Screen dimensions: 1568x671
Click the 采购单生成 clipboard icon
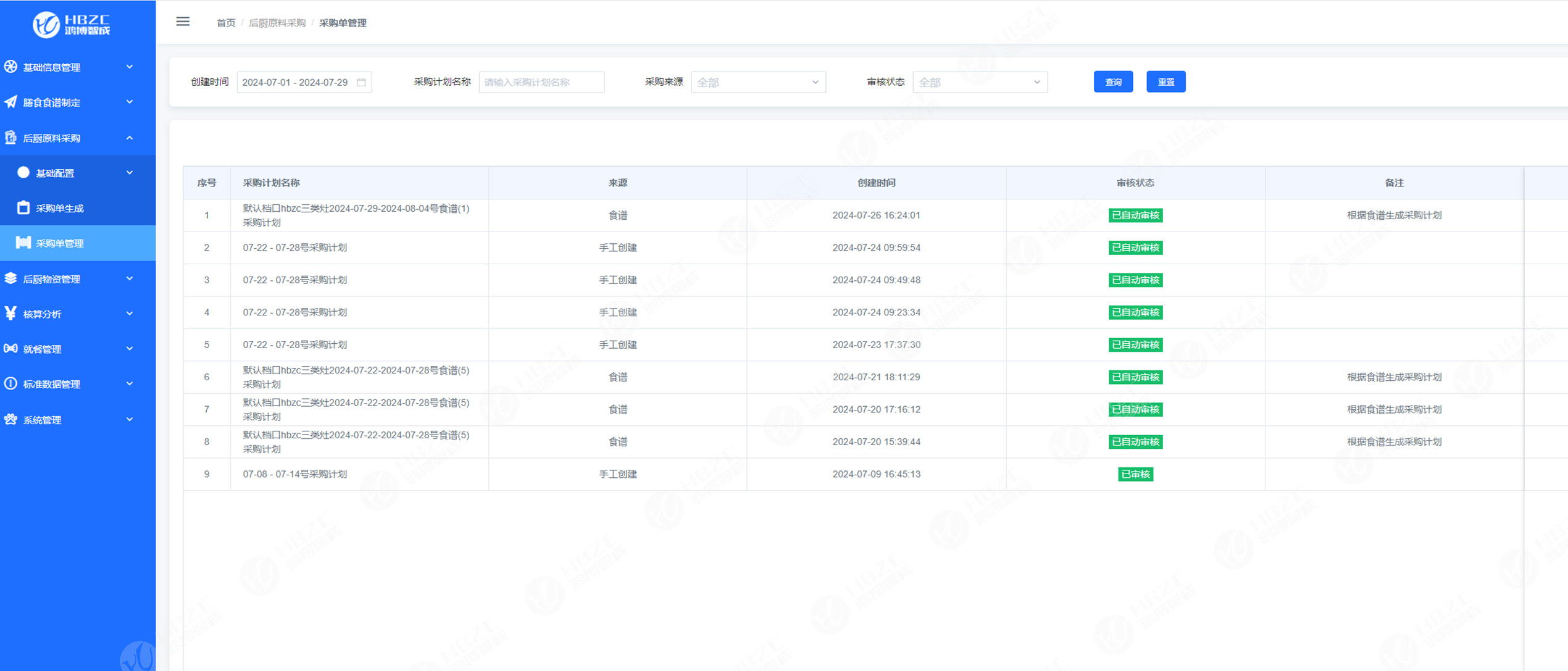coord(23,207)
